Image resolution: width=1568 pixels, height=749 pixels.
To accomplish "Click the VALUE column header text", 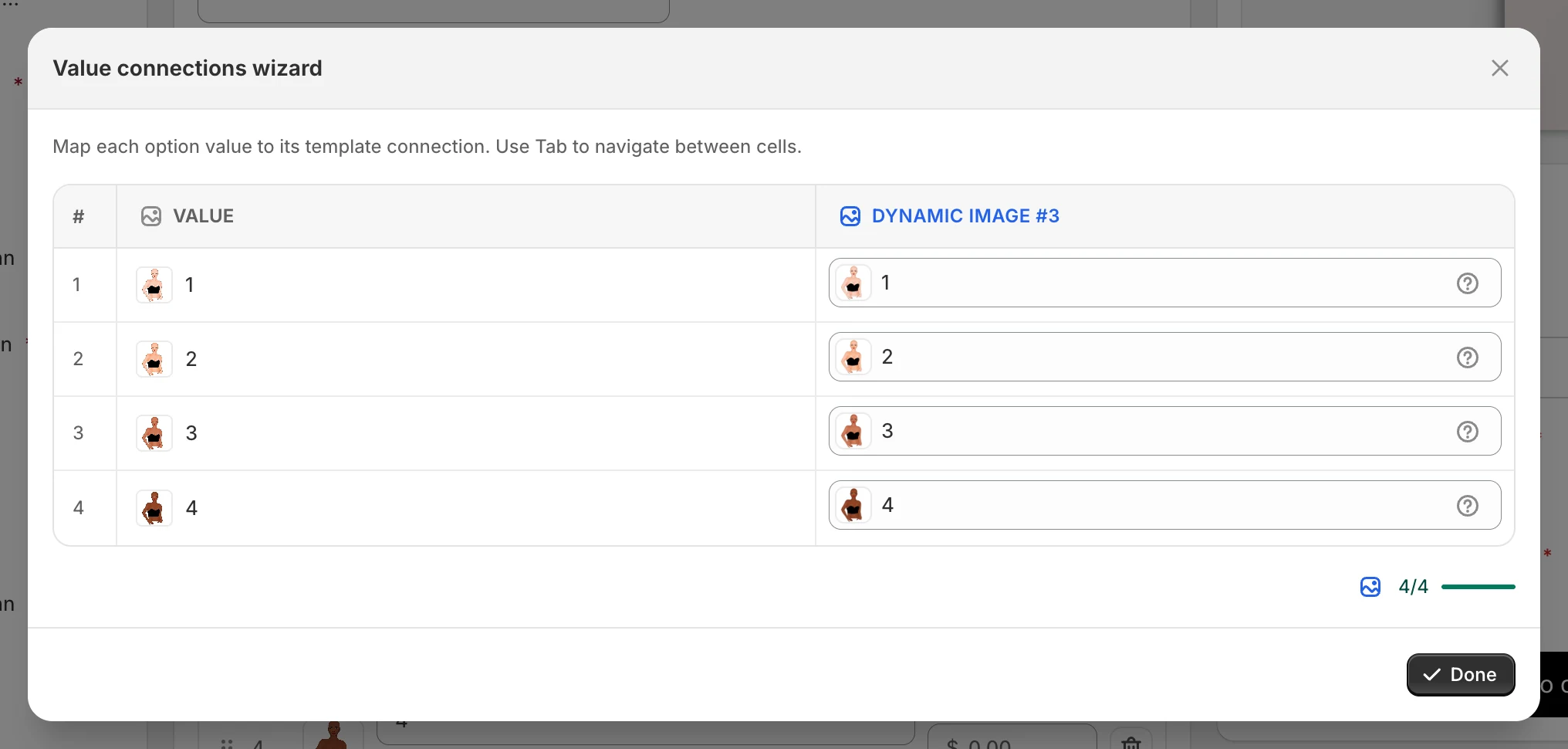I will (203, 216).
